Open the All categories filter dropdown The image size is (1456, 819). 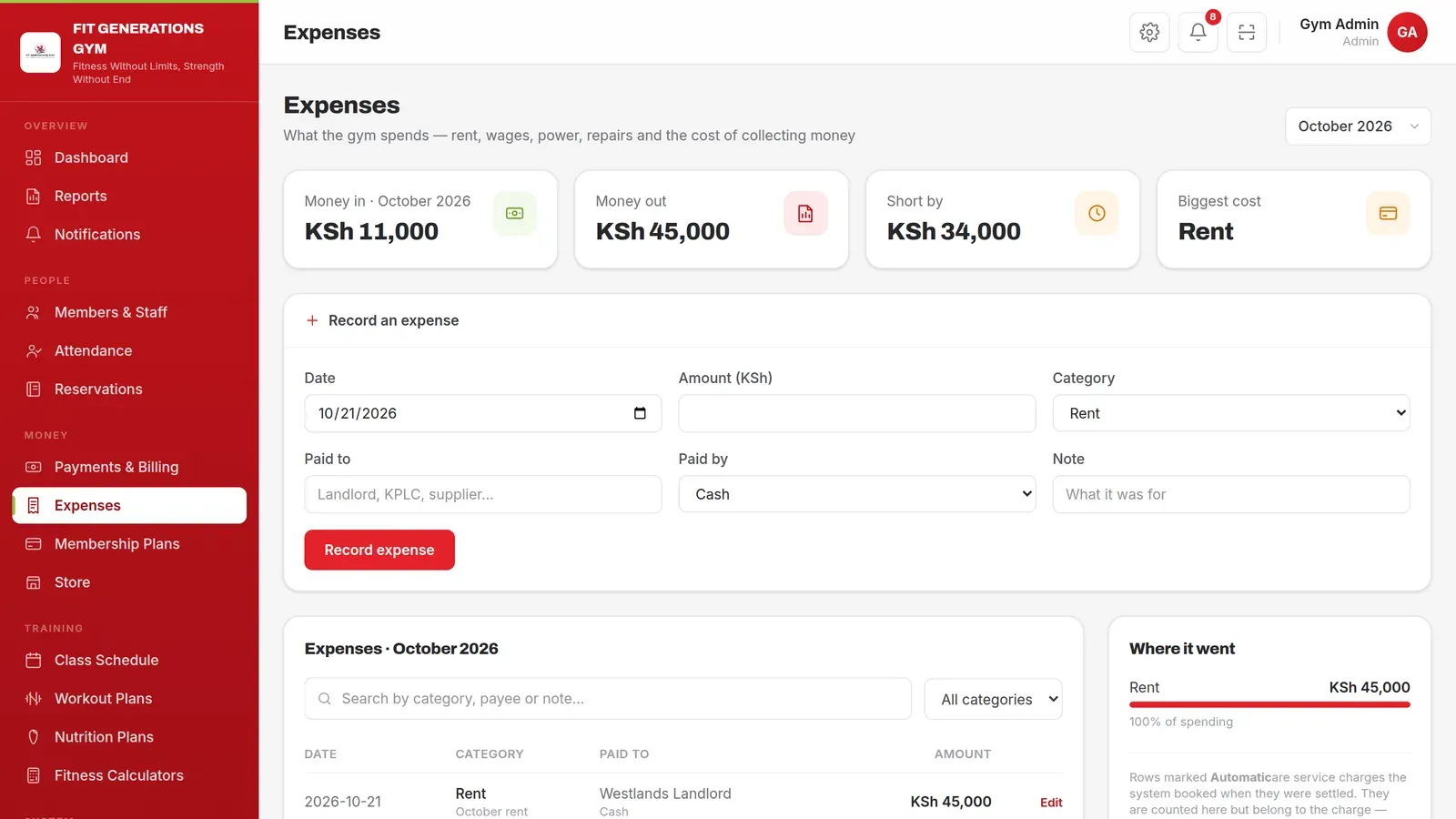pyautogui.click(x=993, y=699)
